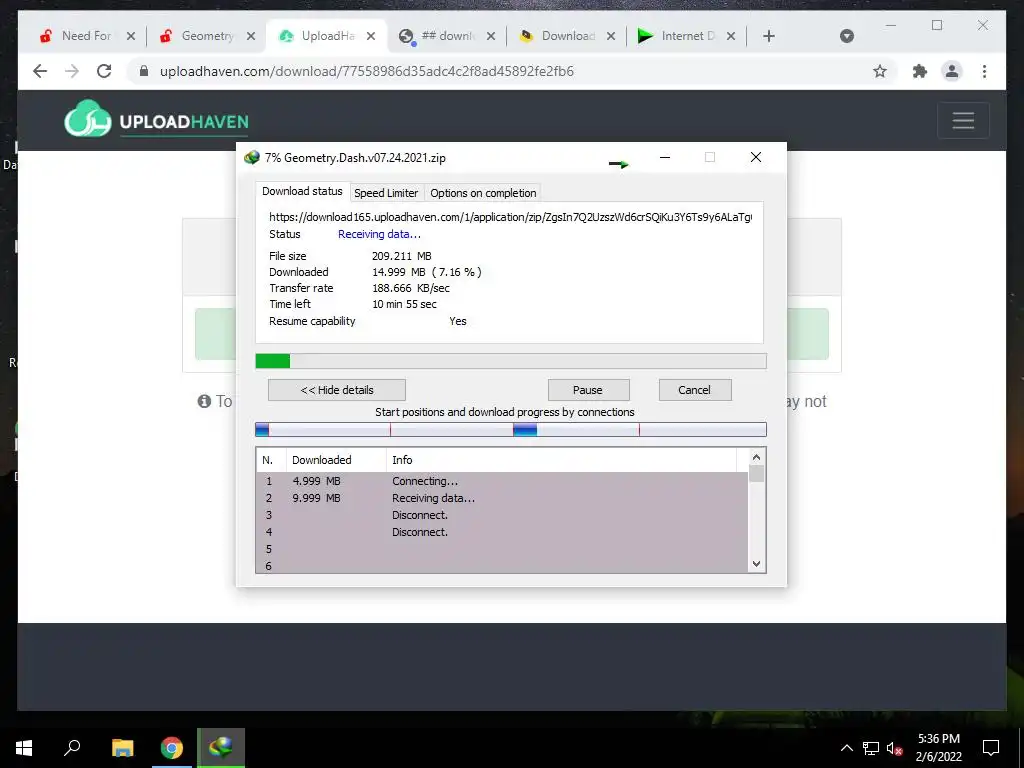Click the site lock icon in address bar
The image size is (1024, 768).
click(144, 71)
